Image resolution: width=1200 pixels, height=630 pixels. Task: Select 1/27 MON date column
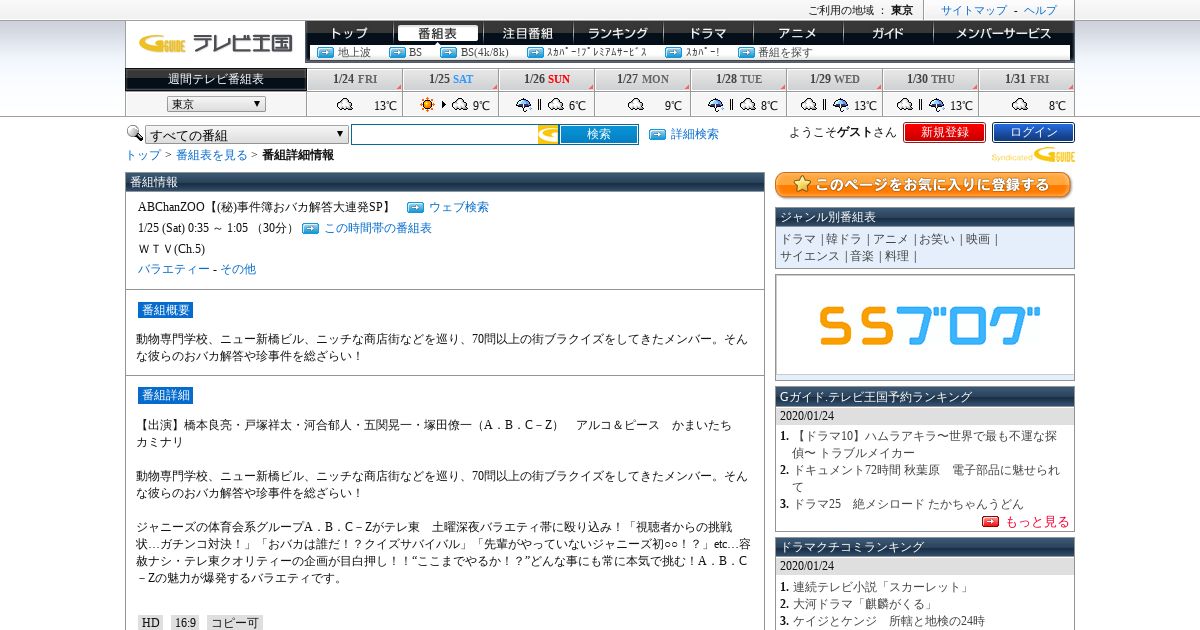click(x=643, y=79)
